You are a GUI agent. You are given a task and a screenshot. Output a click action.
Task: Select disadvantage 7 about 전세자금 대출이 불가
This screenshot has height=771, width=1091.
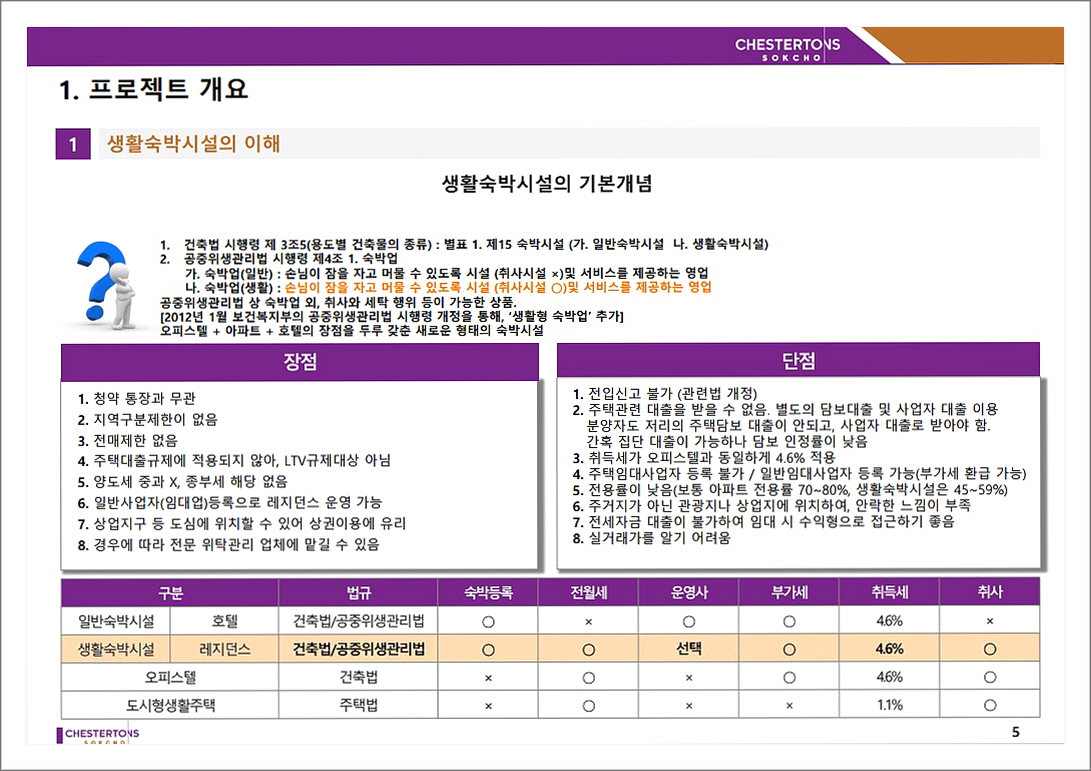point(763,522)
